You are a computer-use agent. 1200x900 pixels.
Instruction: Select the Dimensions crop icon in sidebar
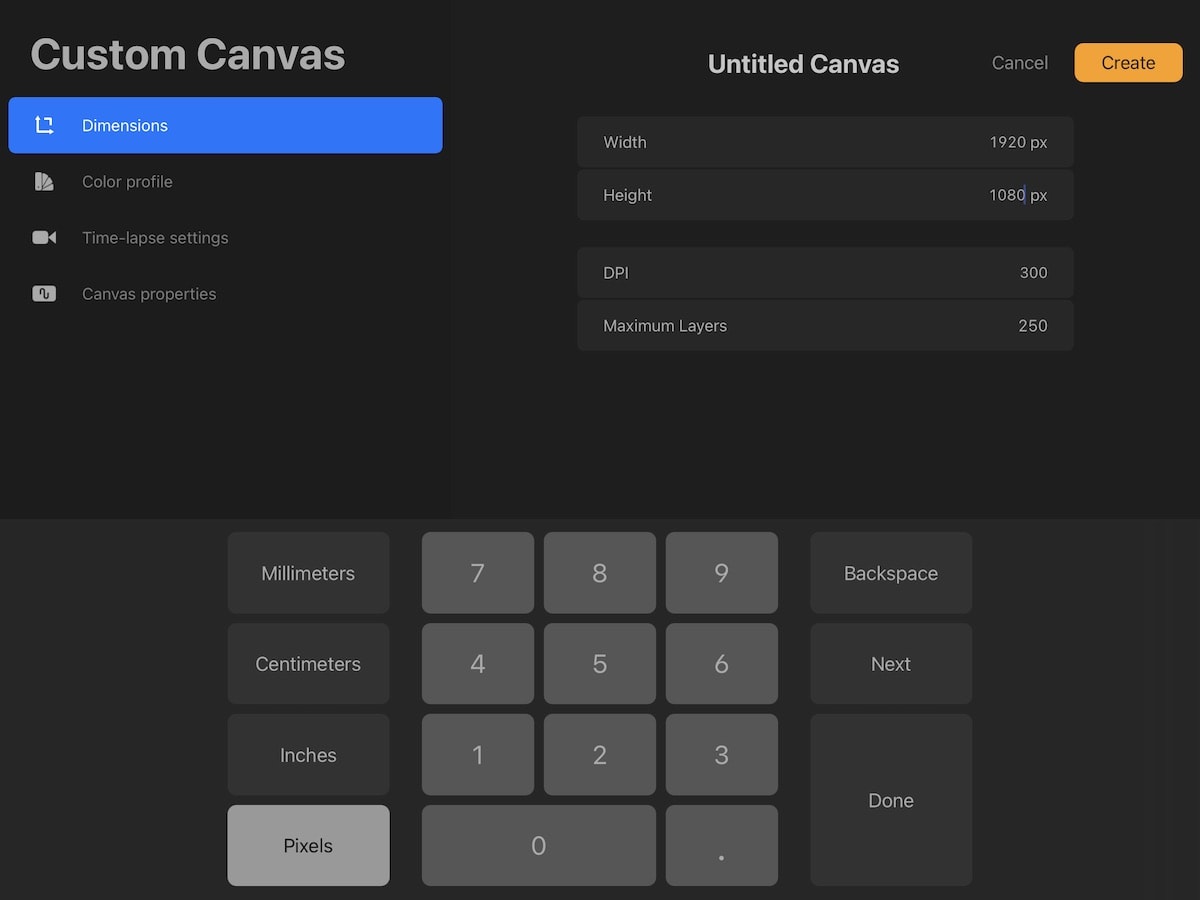[x=44, y=125]
